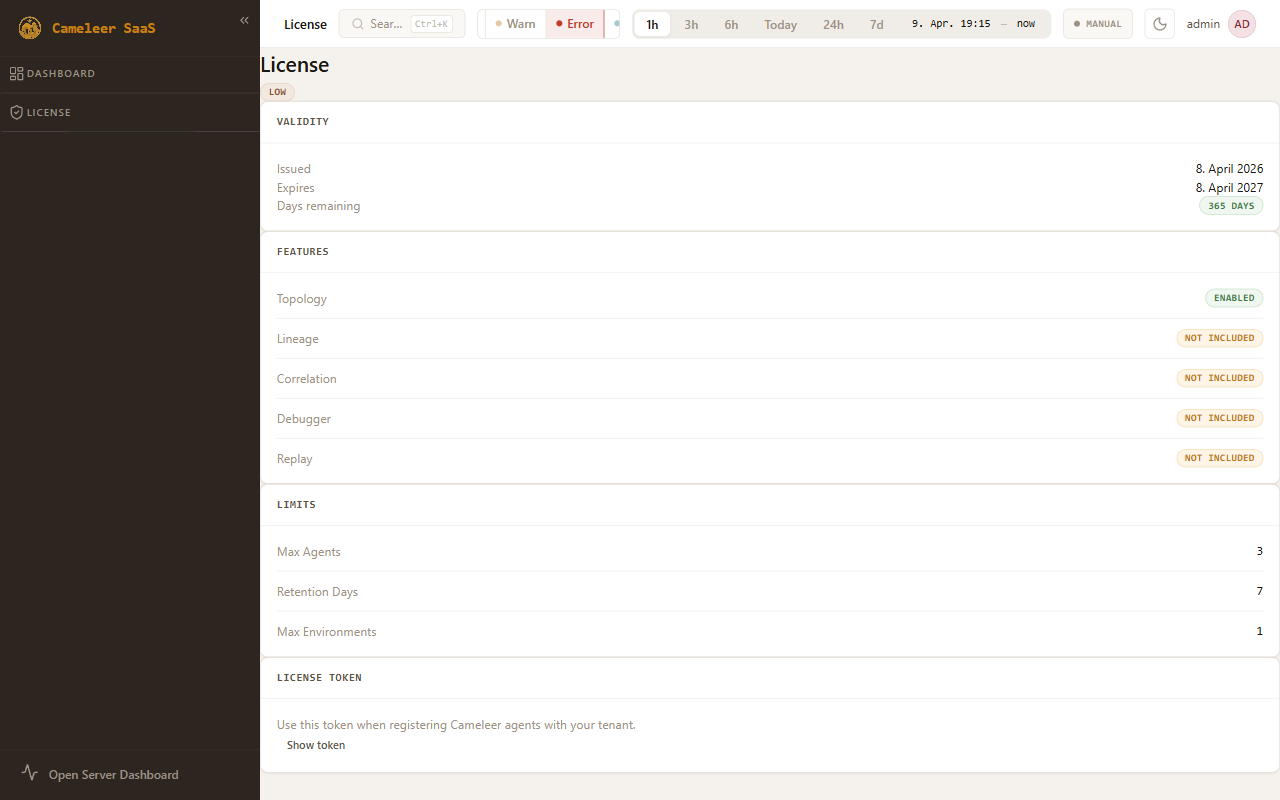This screenshot has width=1280, height=800.
Task: Choose the 6h time range
Action: click(731, 24)
